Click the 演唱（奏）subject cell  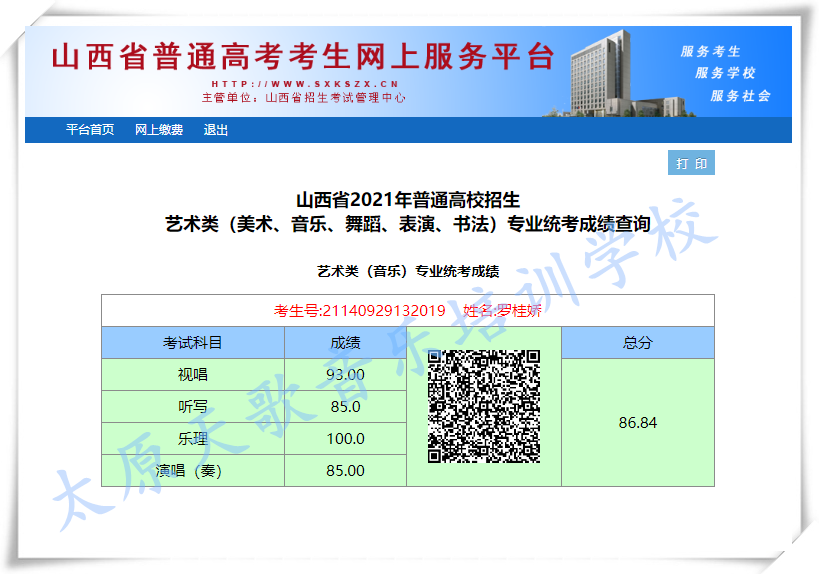[x=193, y=471]
